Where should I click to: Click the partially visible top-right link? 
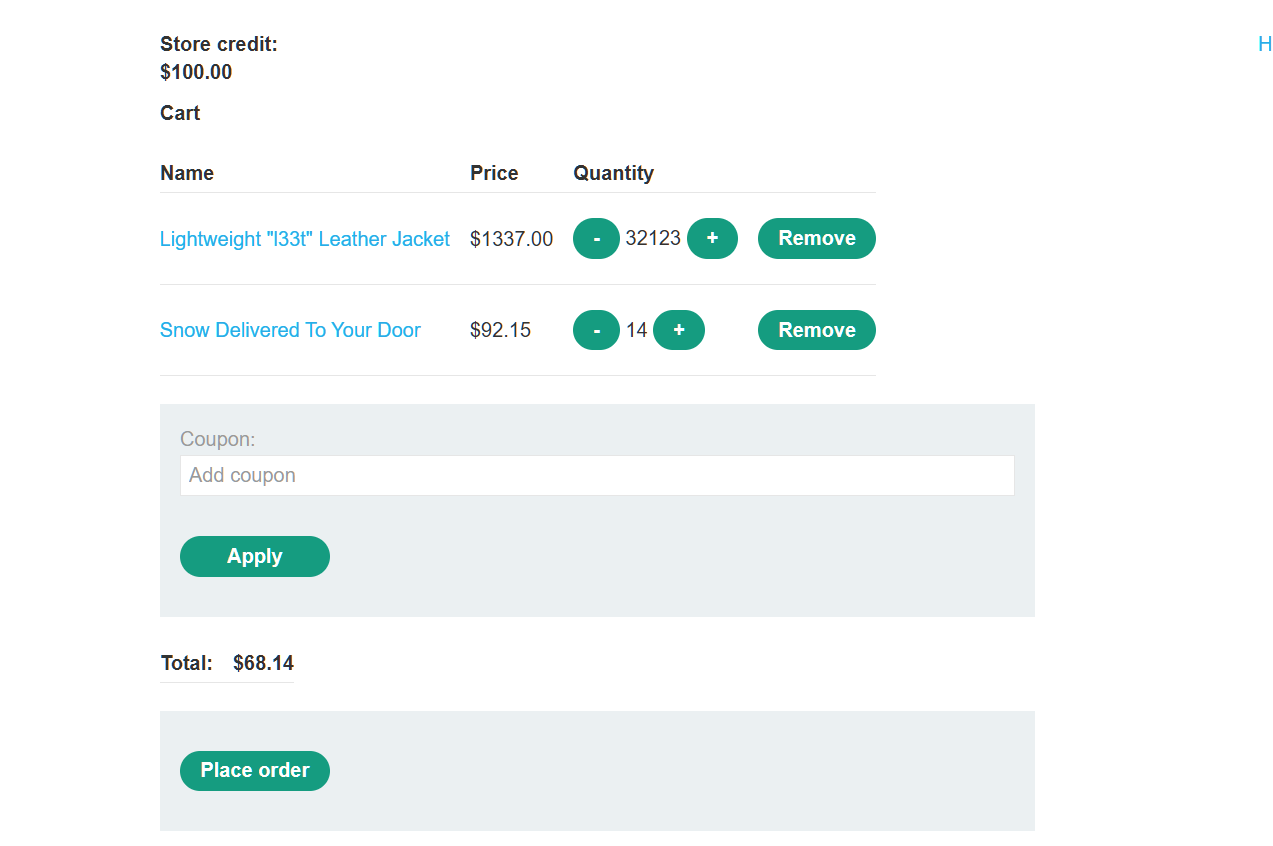coord(1265,44)
